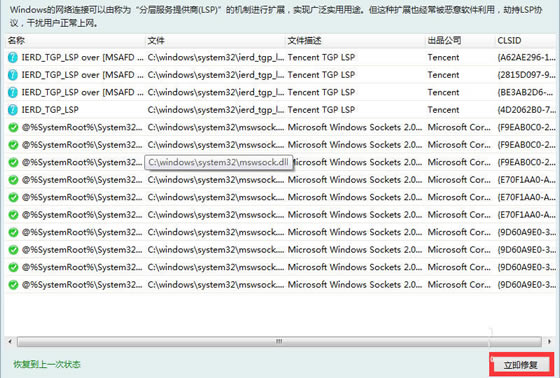Click green check icon of the bottom list row

pyautogui.click(x=13, y=285)
